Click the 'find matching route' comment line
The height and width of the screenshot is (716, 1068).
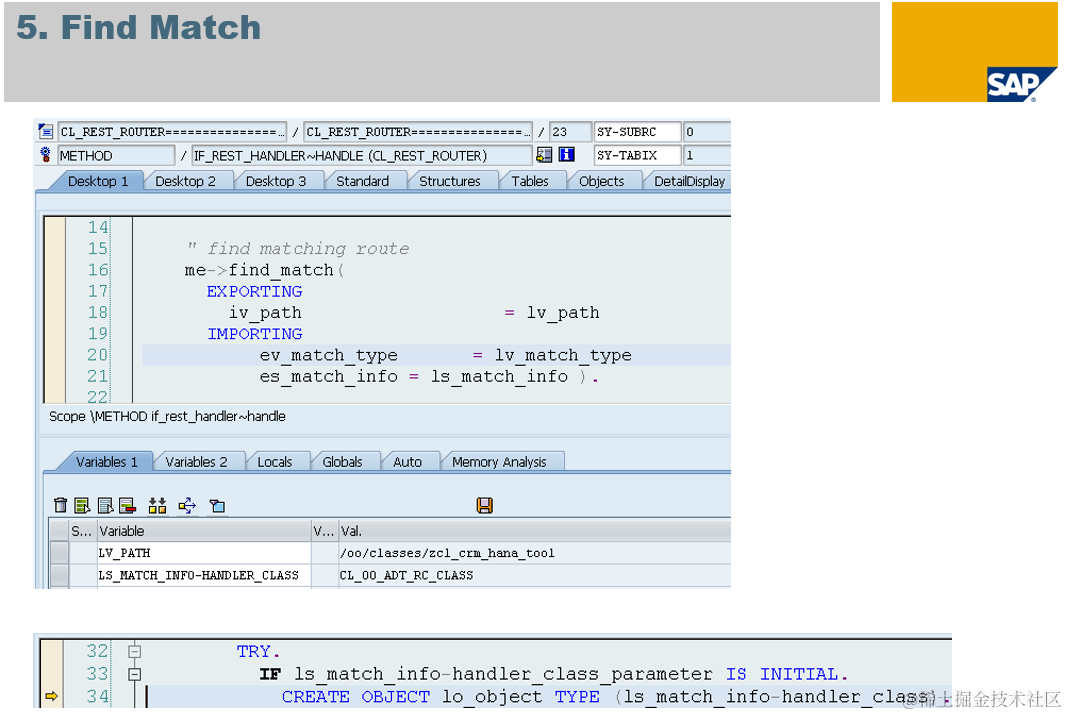point(298,249)
